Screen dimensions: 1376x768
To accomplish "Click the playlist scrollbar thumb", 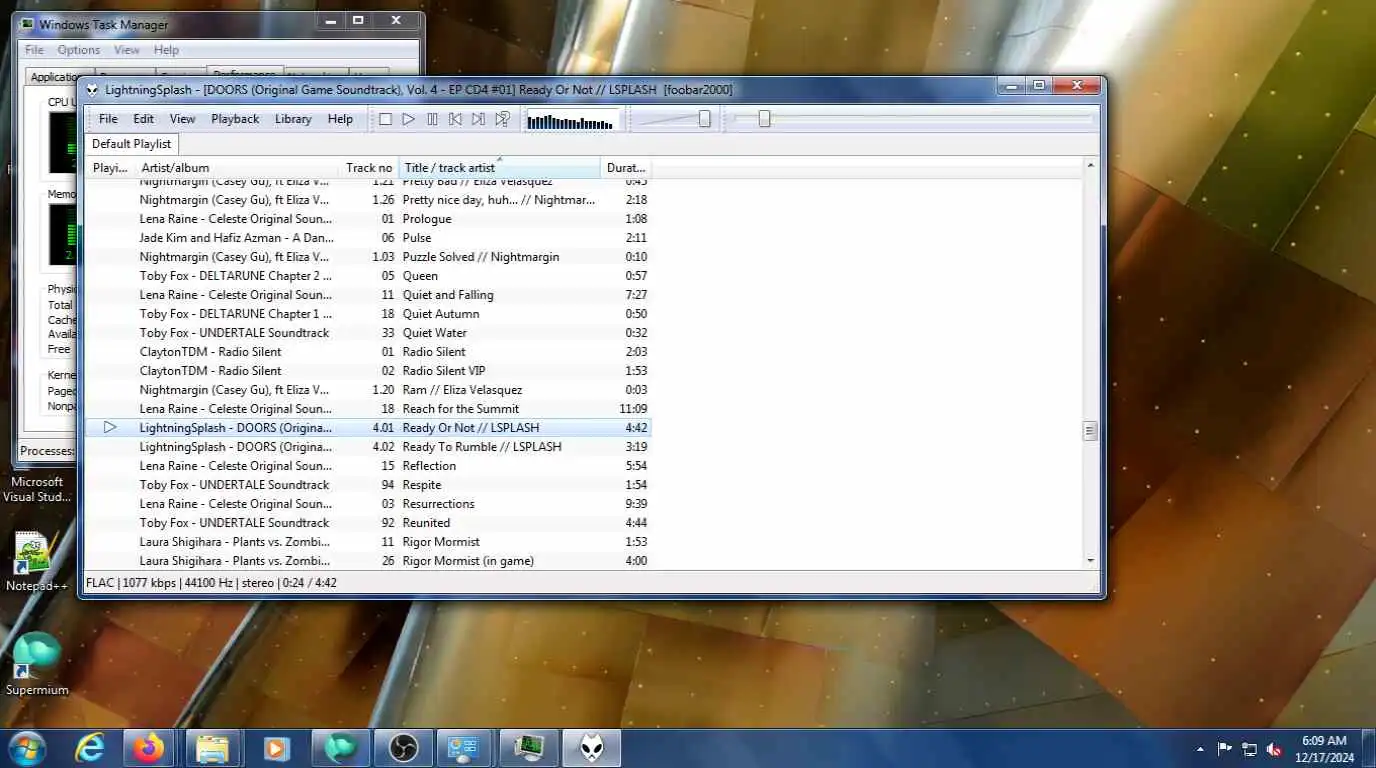I will [1090, 431].
